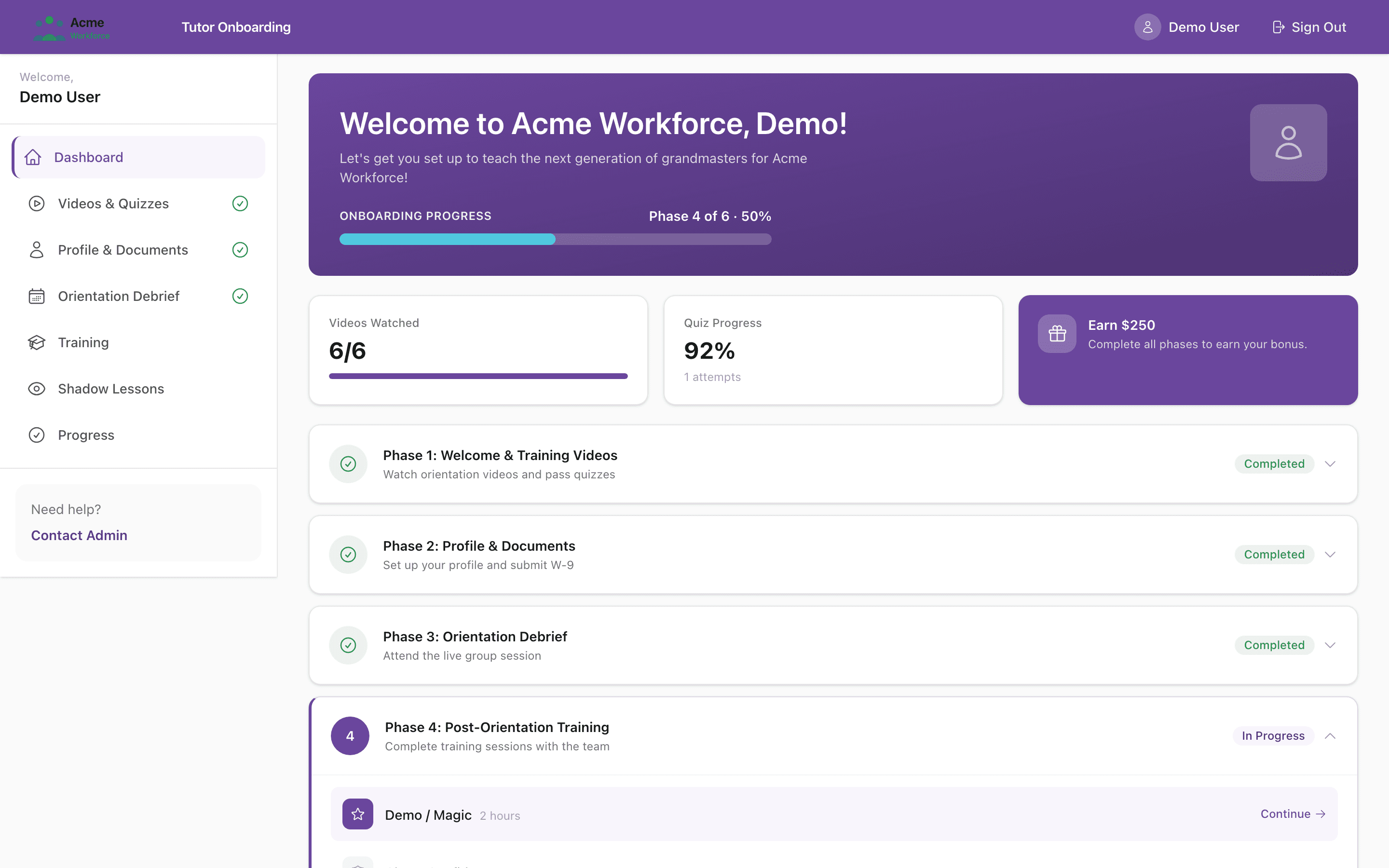The height and width of the screenshot is (868, 1389).
Task: Click the Demo User name in header
Action: (x=1204, y=27)
